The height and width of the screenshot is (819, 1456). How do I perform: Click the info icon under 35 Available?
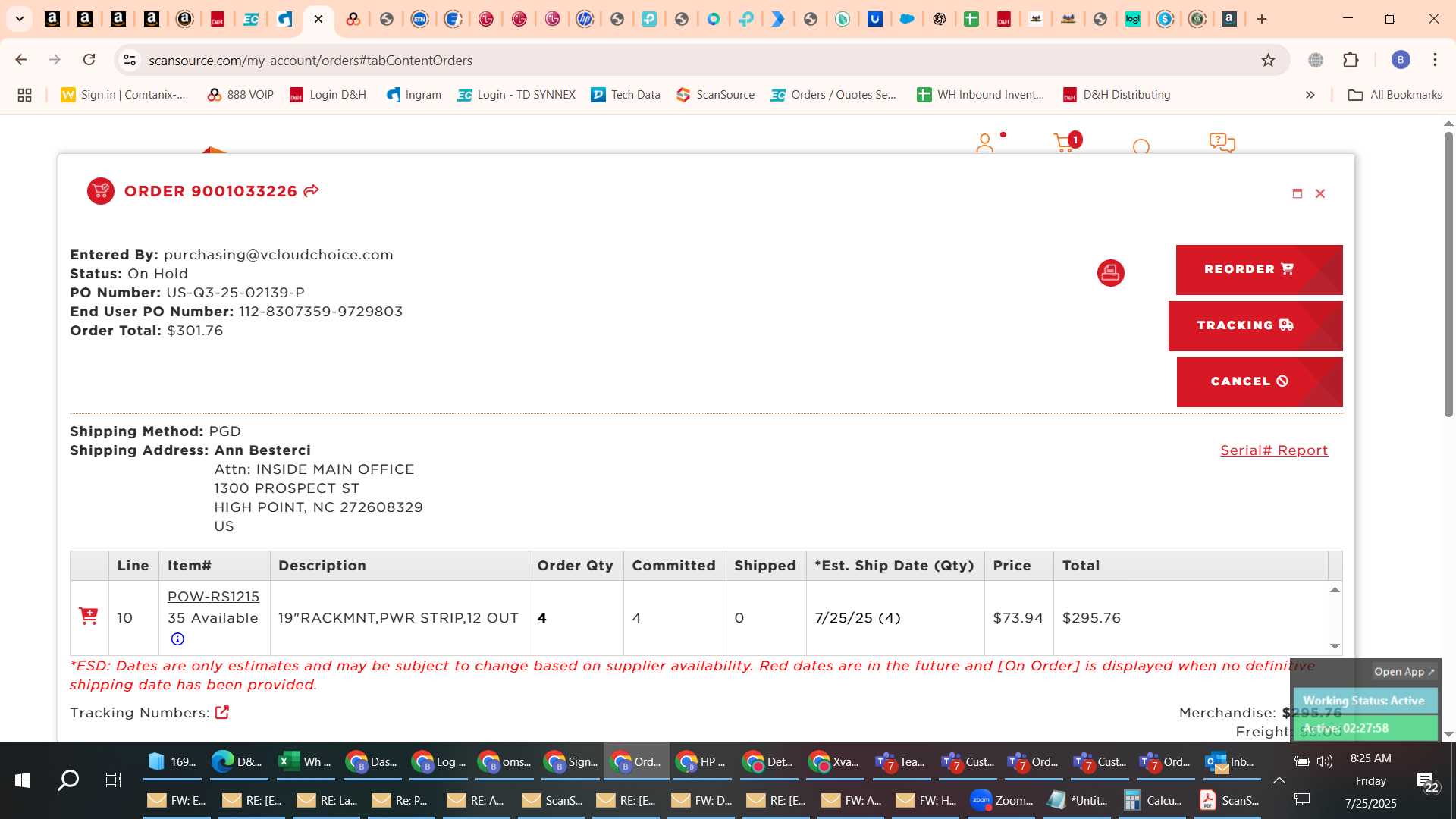click(177, 639)
